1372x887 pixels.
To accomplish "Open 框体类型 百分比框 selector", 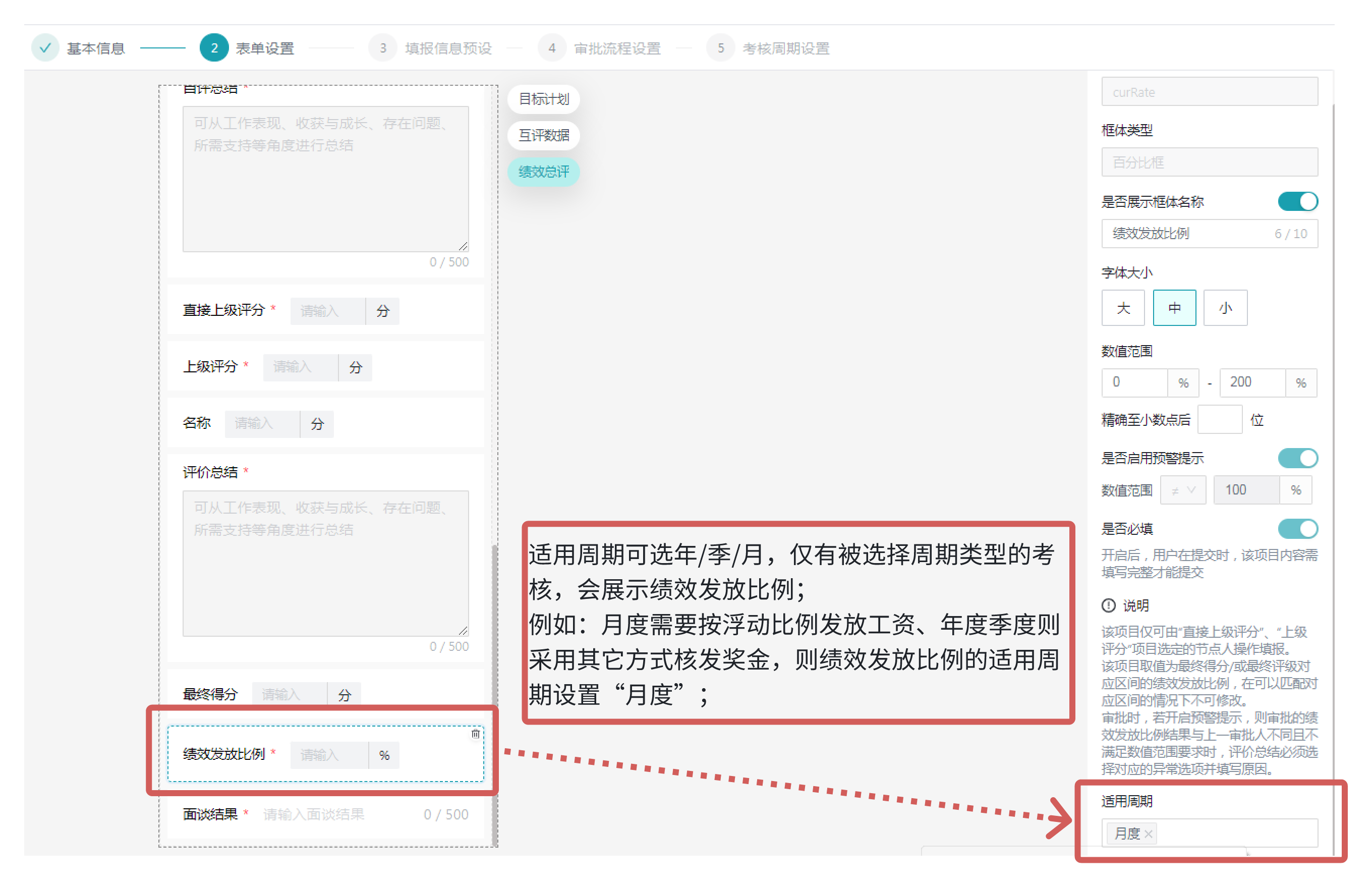I will click(x=1209, y=162).
